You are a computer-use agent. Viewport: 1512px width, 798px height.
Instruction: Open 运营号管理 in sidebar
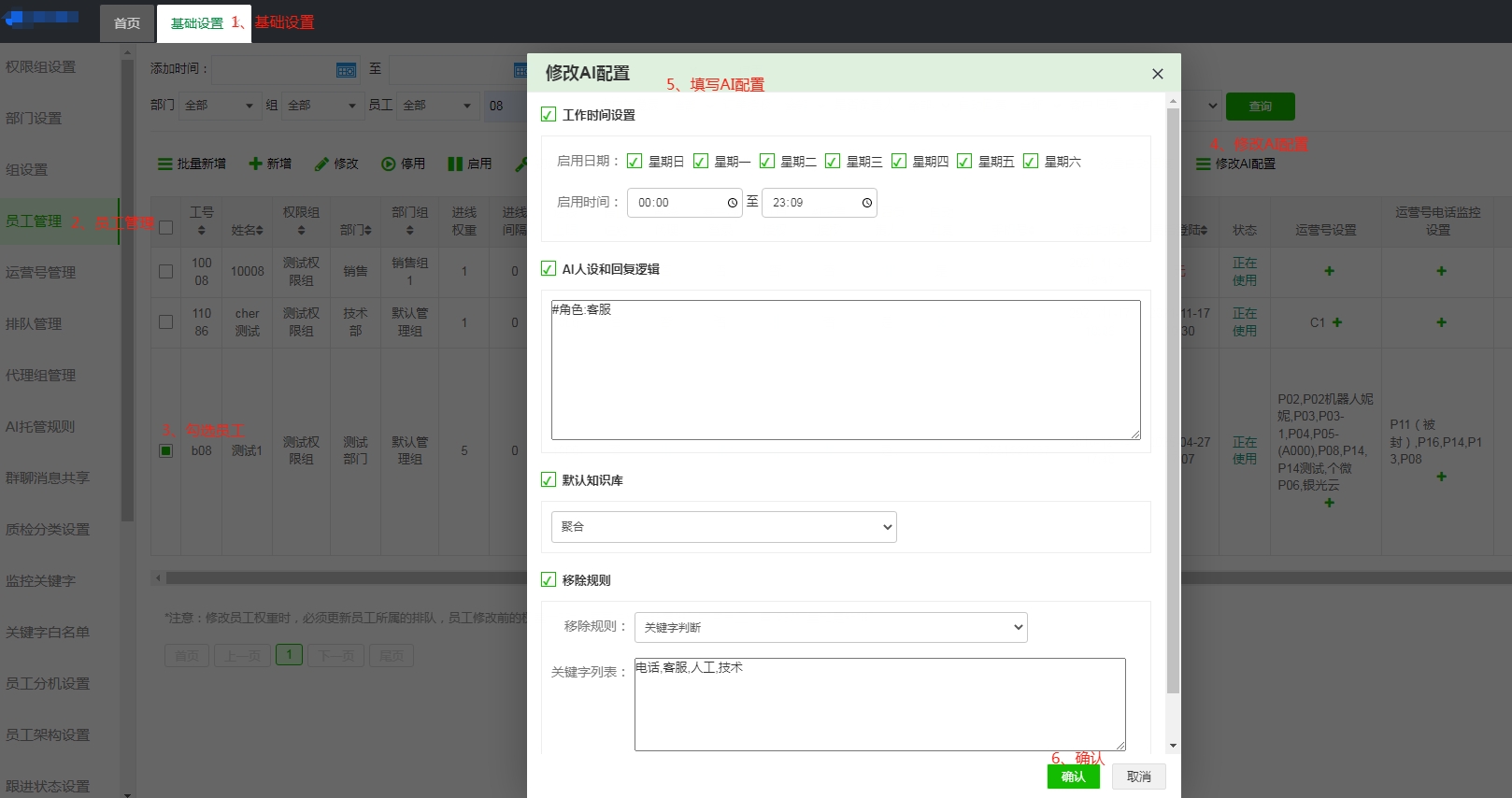41,273
